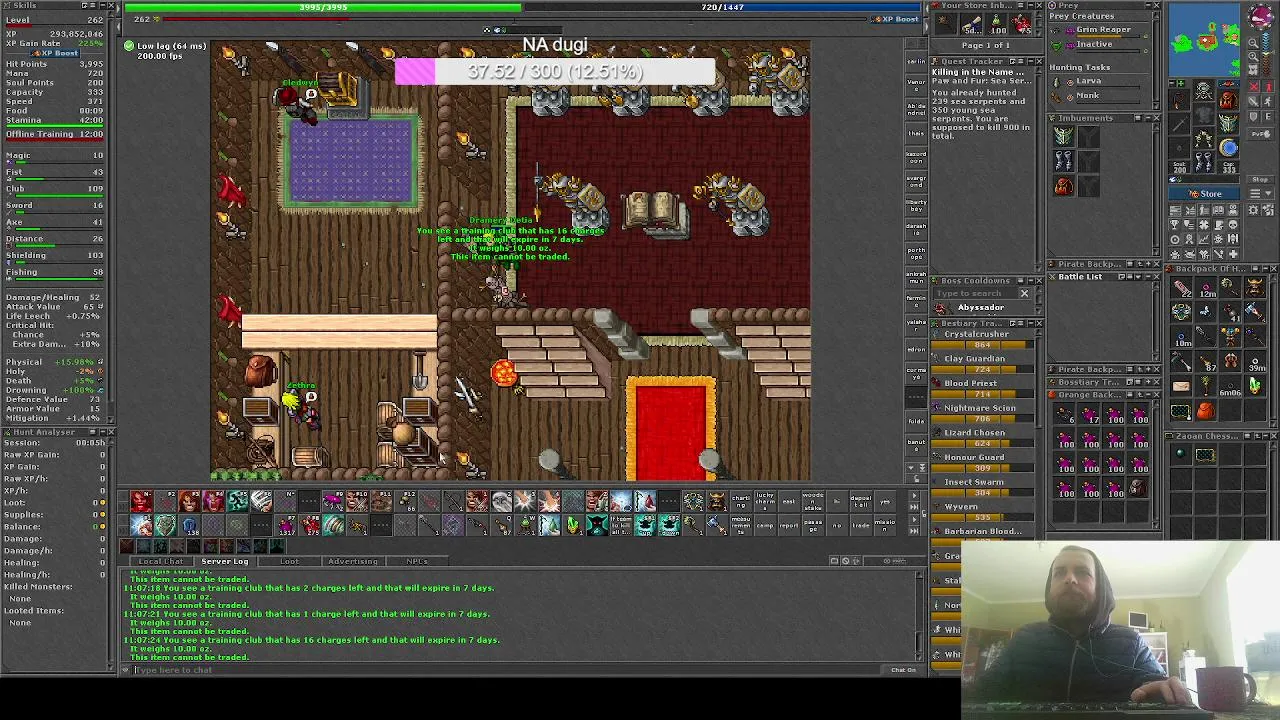Minimize the Zaoan Chess container
Image resolution: width=1280 pixels, height=720 pixels.
click(1266, 436)
